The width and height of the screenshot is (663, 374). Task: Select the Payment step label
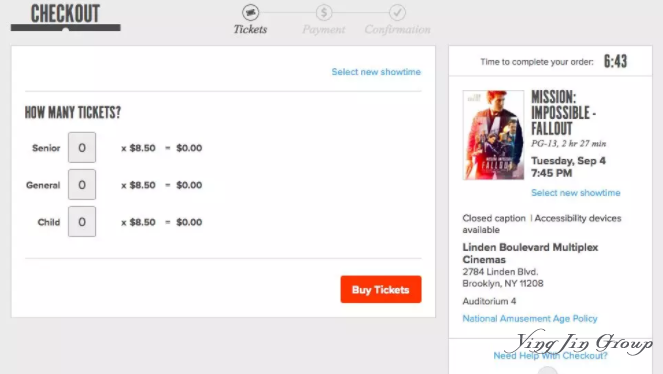324,30
